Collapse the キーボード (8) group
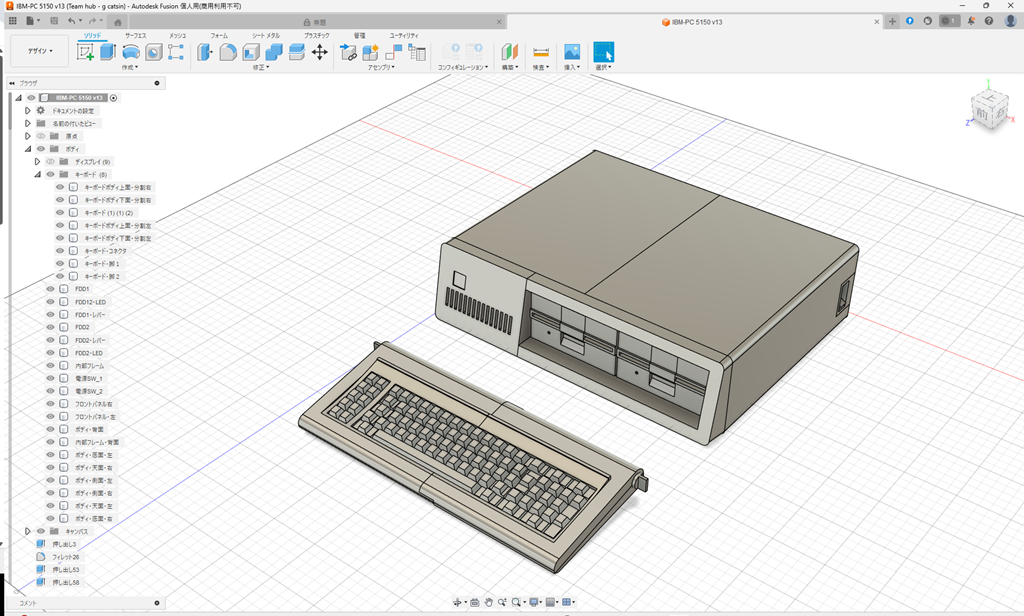 (36, 173)
